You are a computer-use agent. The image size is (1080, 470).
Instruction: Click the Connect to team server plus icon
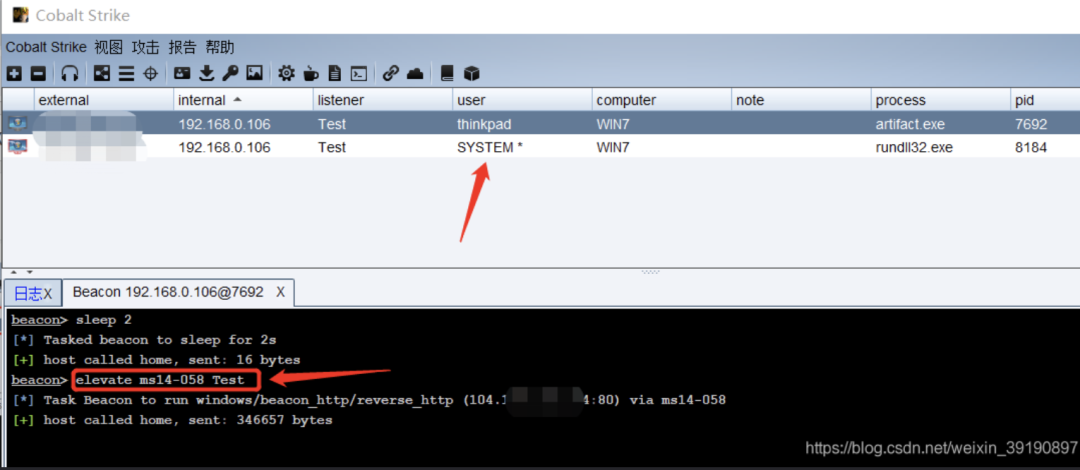(x=14, y=73)
